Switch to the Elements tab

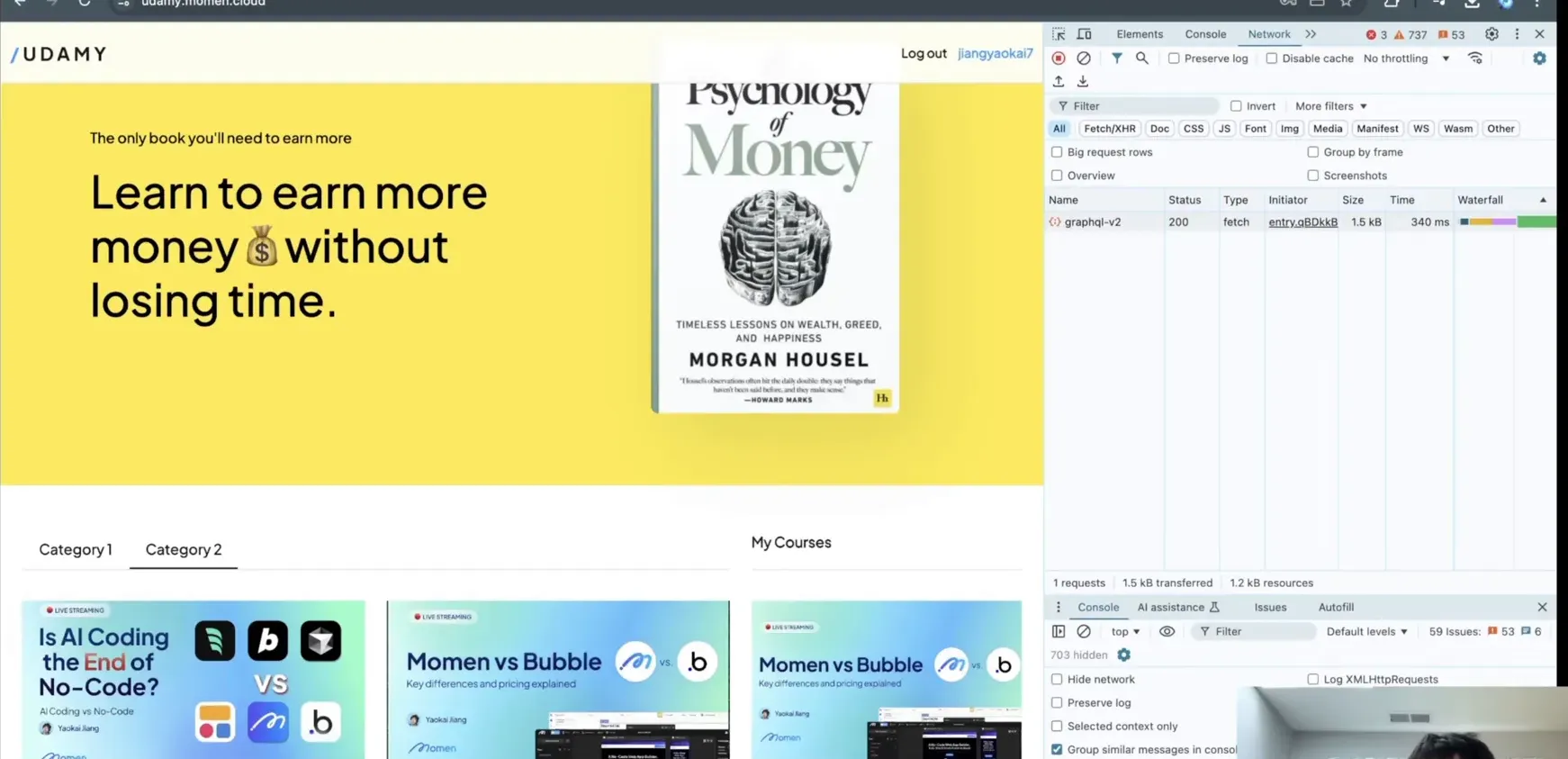pos(1140,34)
